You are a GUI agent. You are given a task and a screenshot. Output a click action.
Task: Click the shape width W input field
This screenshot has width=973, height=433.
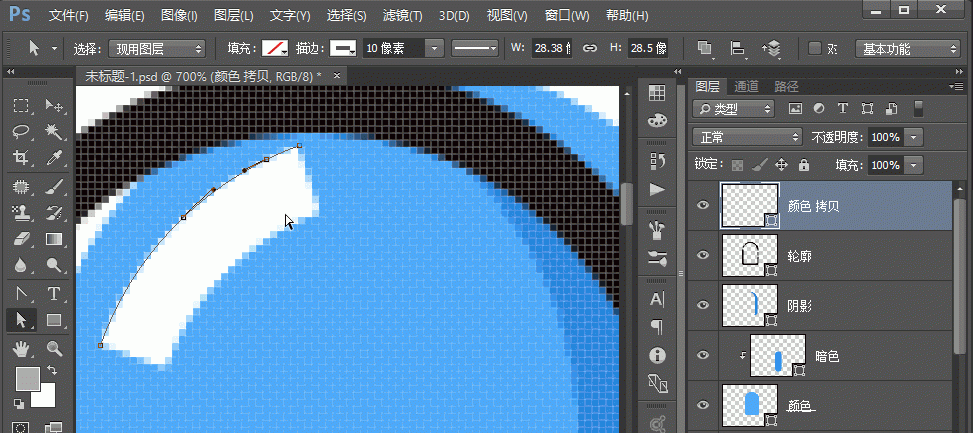tap(551, 48)
